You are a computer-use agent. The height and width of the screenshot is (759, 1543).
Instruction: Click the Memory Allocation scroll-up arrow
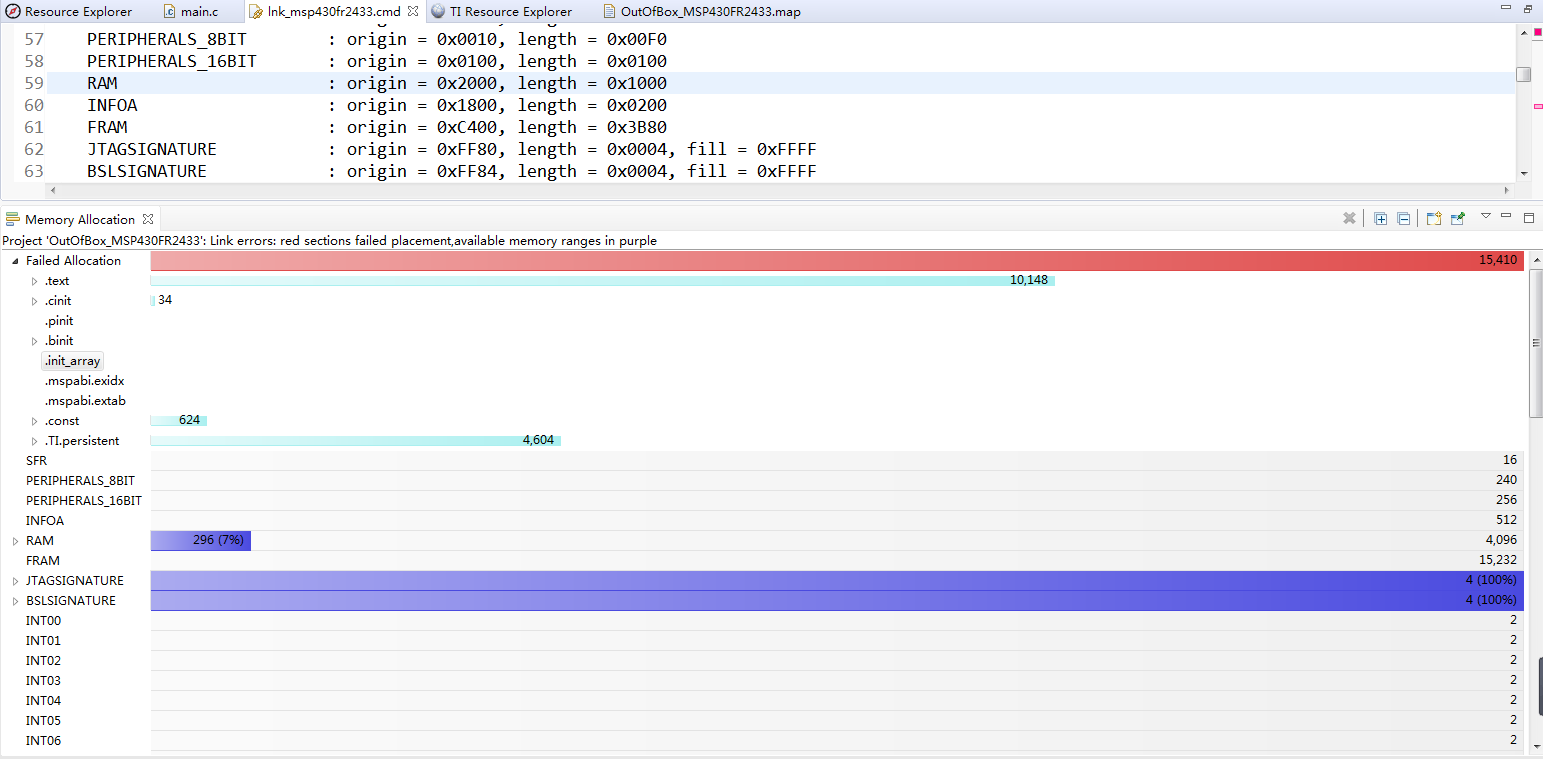tap(1535, 259)
